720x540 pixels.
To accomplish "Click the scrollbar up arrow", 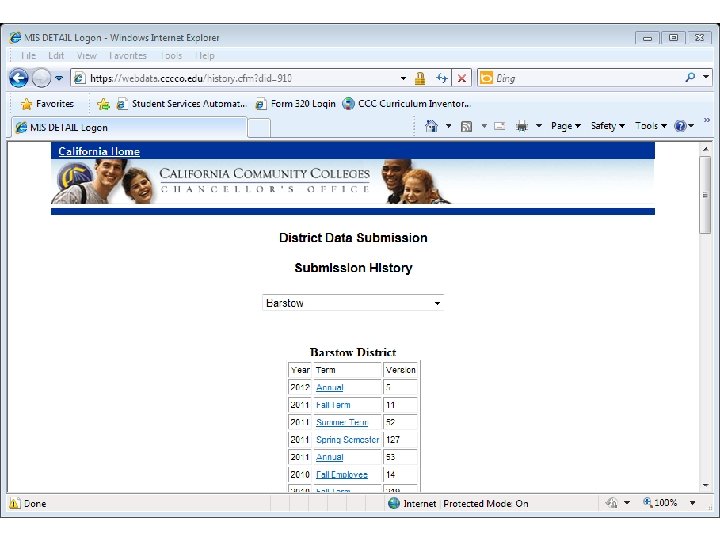I will (x=705, y=149).
